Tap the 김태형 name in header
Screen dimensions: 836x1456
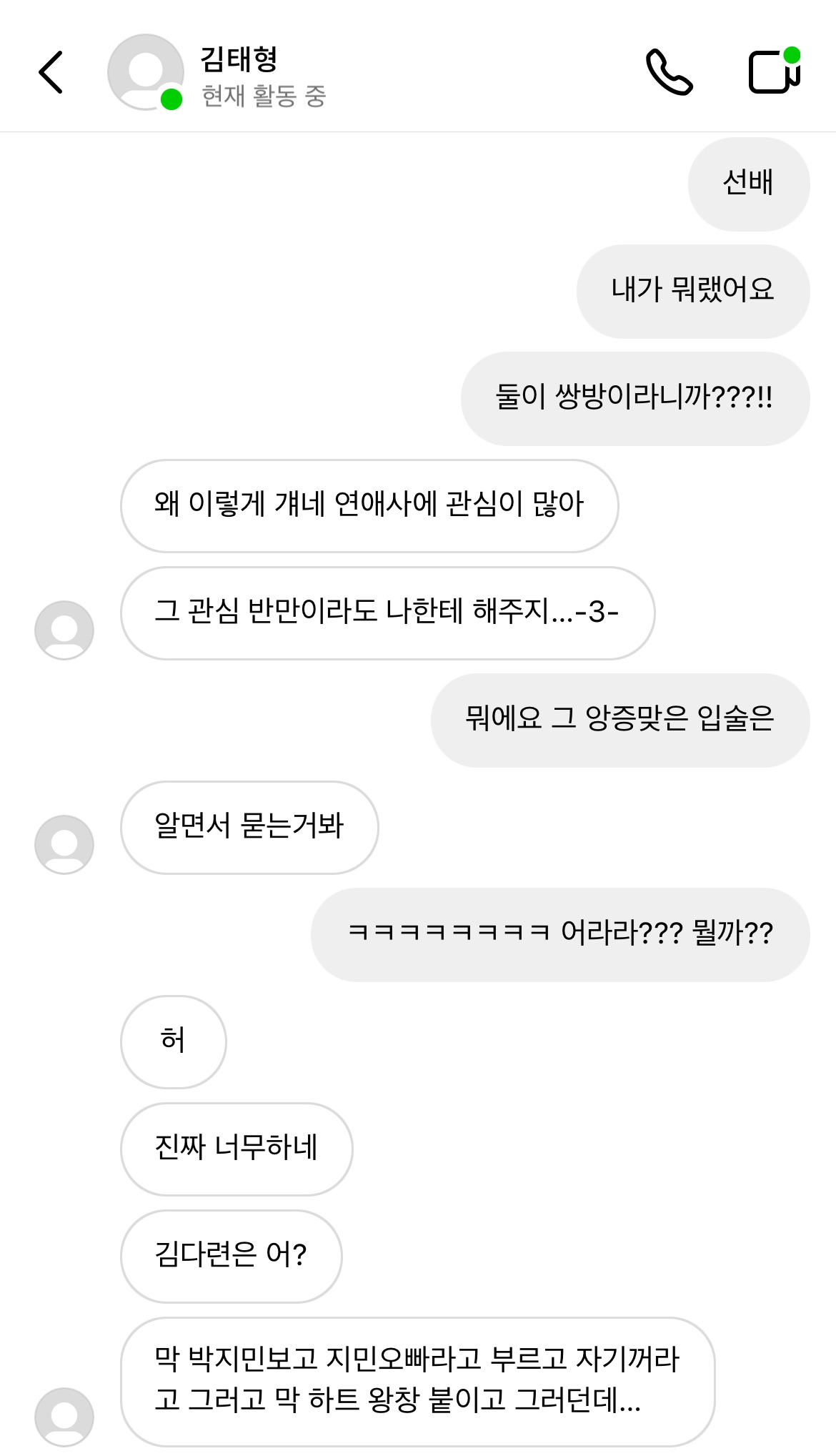[239, 59]
